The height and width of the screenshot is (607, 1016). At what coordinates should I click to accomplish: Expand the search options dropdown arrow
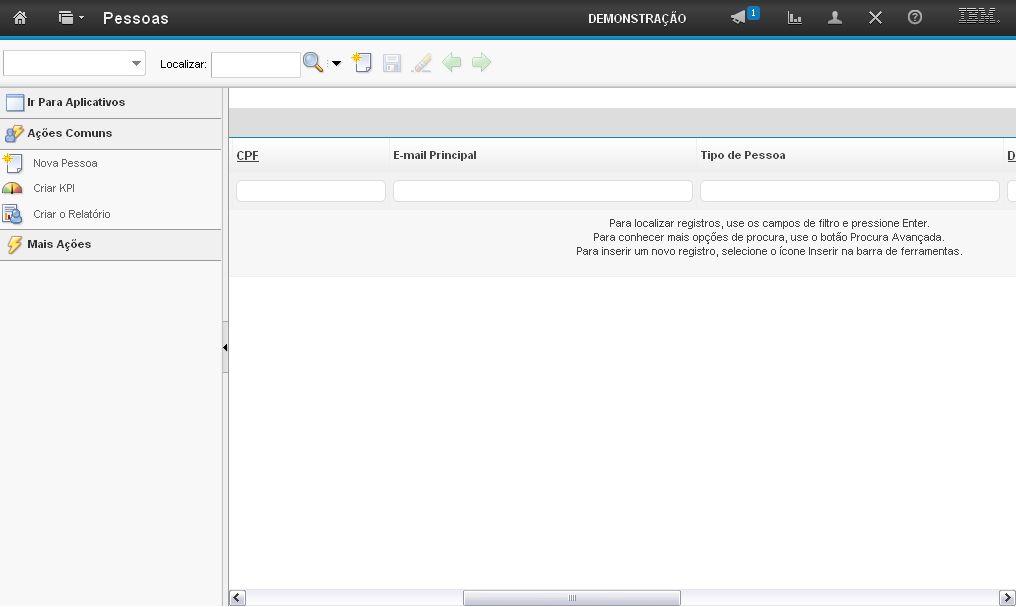pyautogui.click(x=336, y=64)
